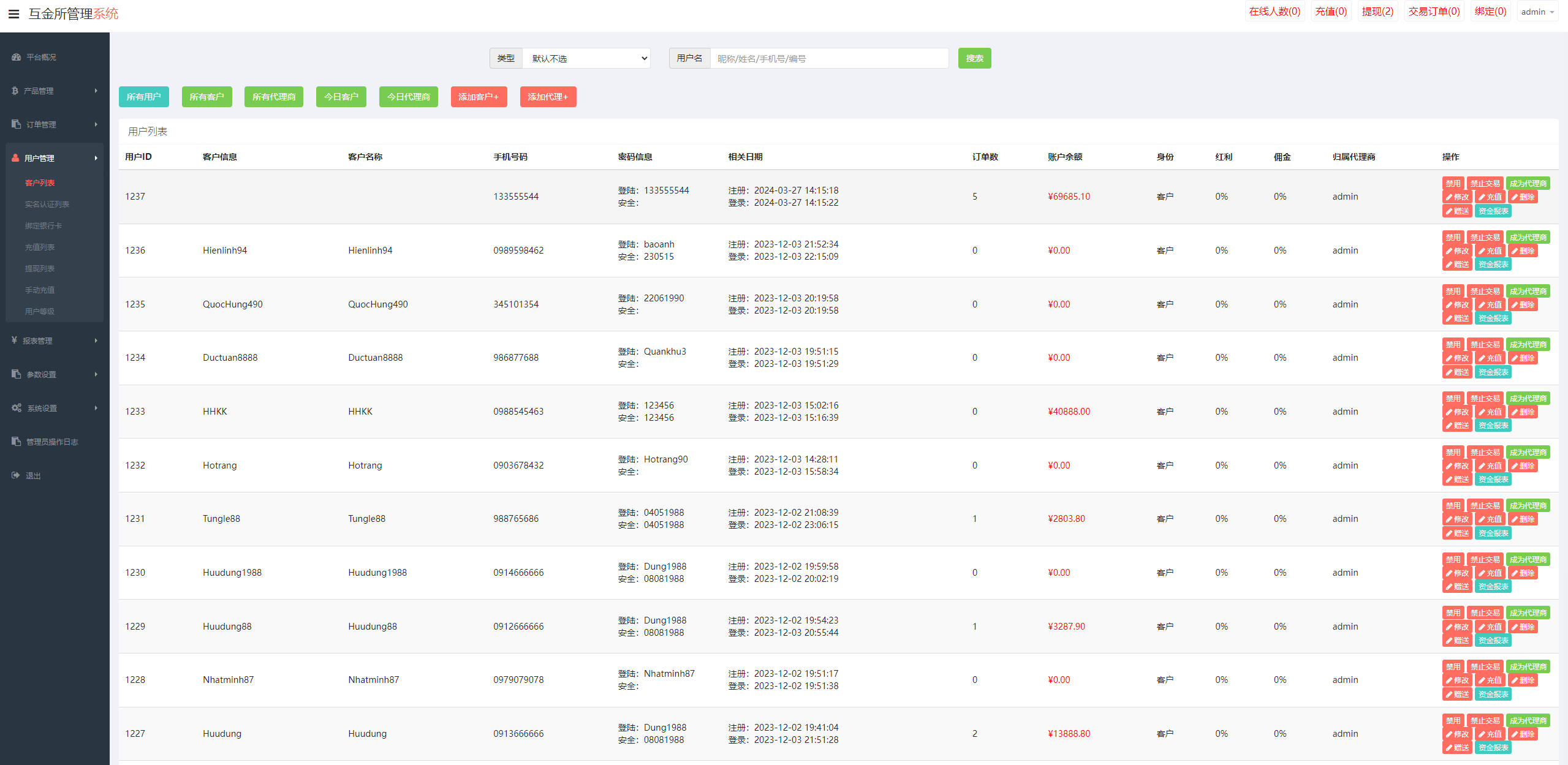Open the 类型 默认不选 dropdown
1568x765 pixels.
point(586,58)
